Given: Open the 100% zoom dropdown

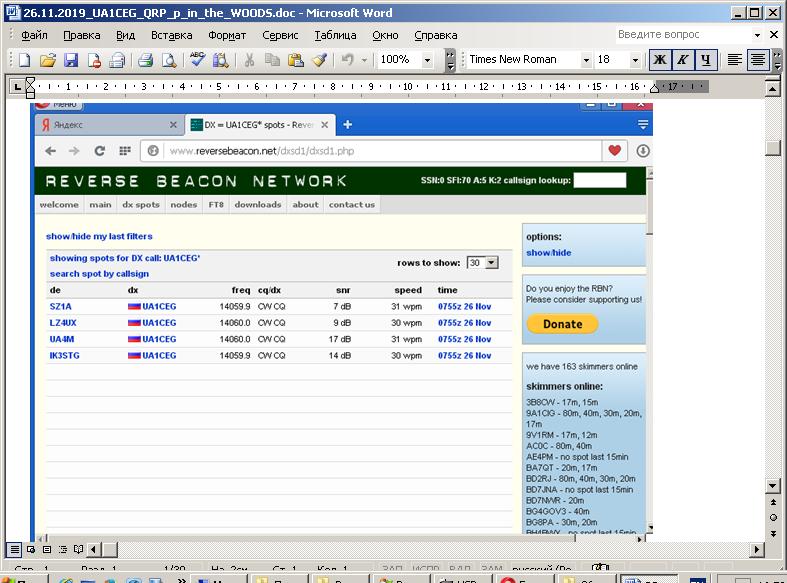Looking at the screenshot, I should point(427,60).
